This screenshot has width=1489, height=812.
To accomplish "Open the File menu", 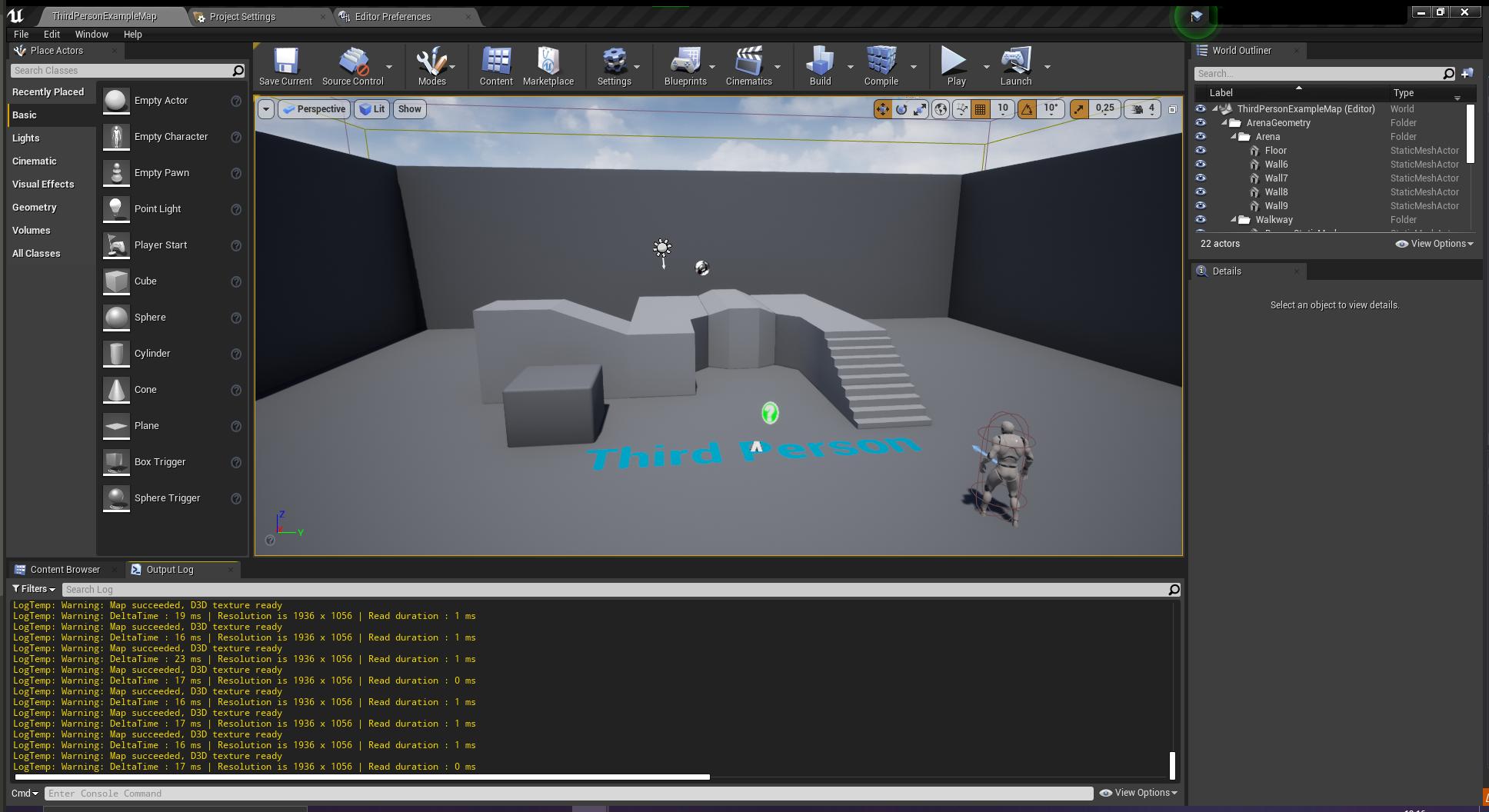I will point(21,35).
